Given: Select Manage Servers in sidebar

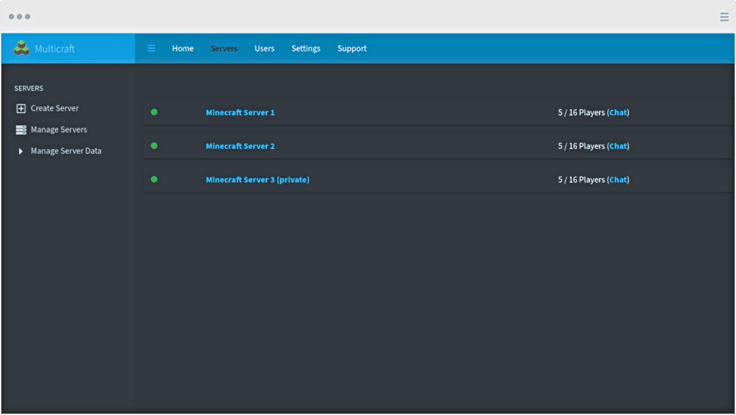Looking at the screenshot, I should 59,130.
